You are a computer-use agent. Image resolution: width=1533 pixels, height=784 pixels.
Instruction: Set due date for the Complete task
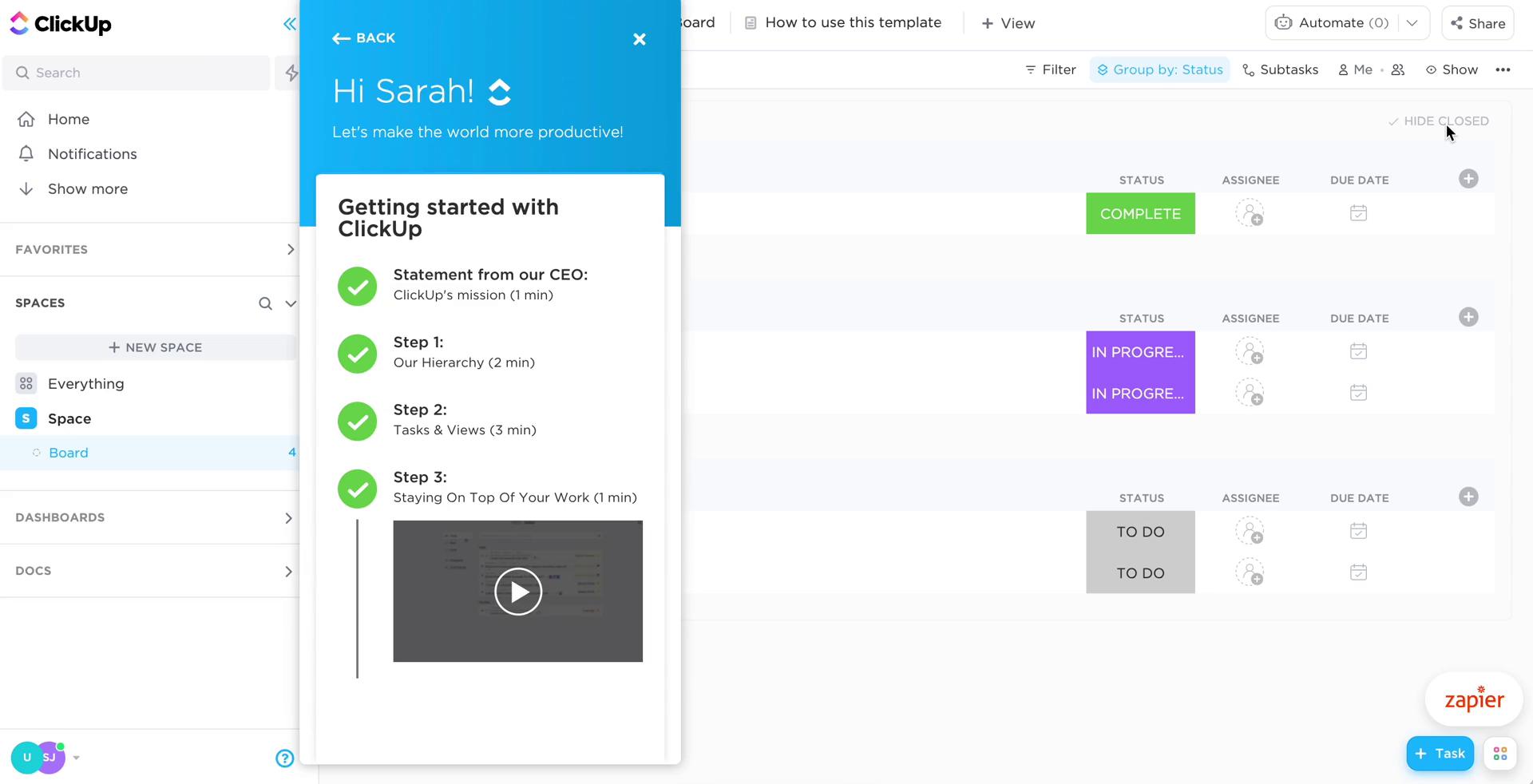[x=1358, y=213]
